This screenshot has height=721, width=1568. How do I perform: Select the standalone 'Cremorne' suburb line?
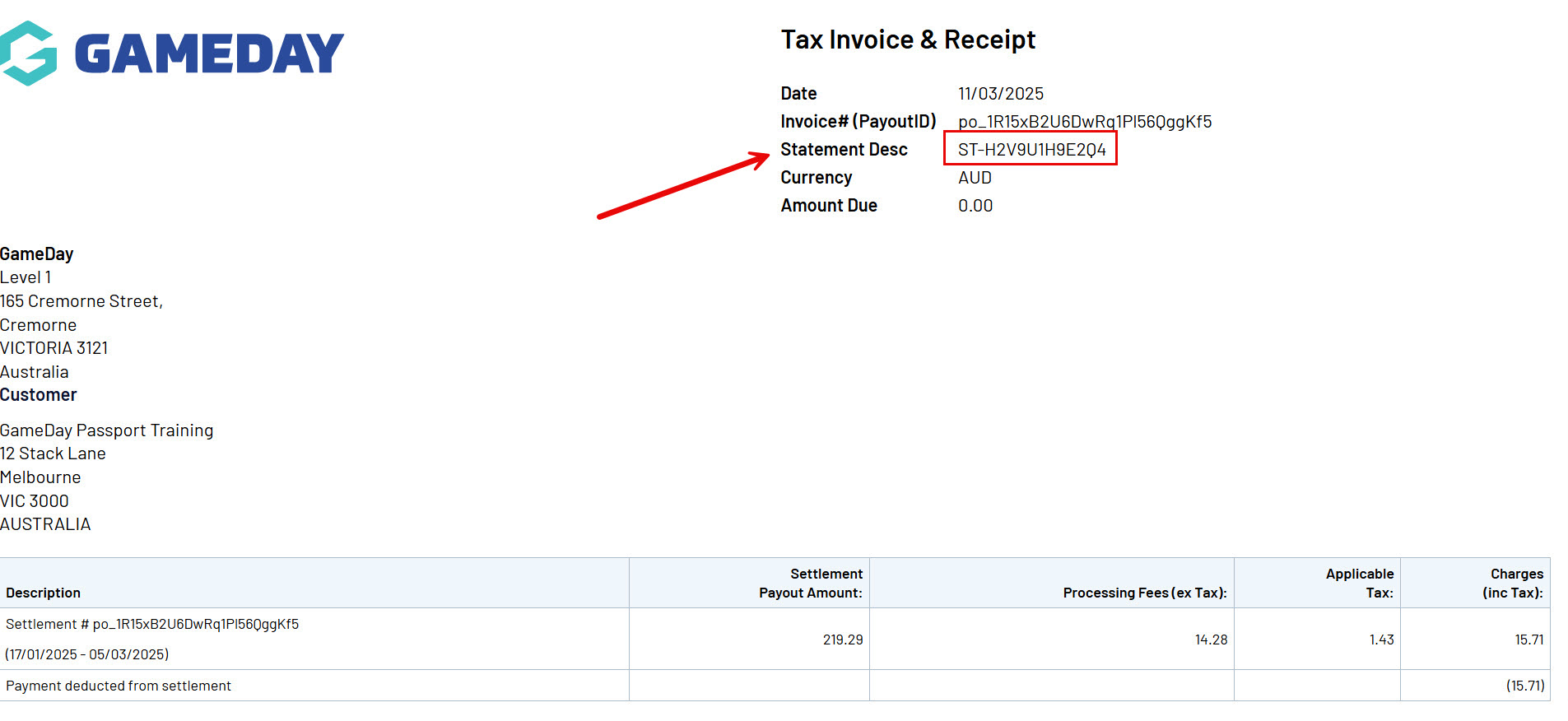[38, 325]
